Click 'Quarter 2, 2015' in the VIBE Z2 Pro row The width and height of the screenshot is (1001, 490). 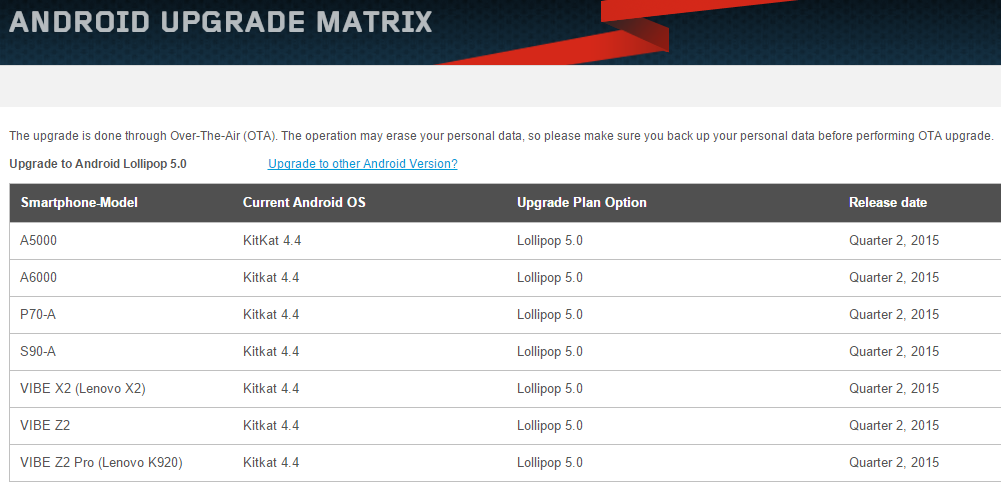click(x=894, y=463)
